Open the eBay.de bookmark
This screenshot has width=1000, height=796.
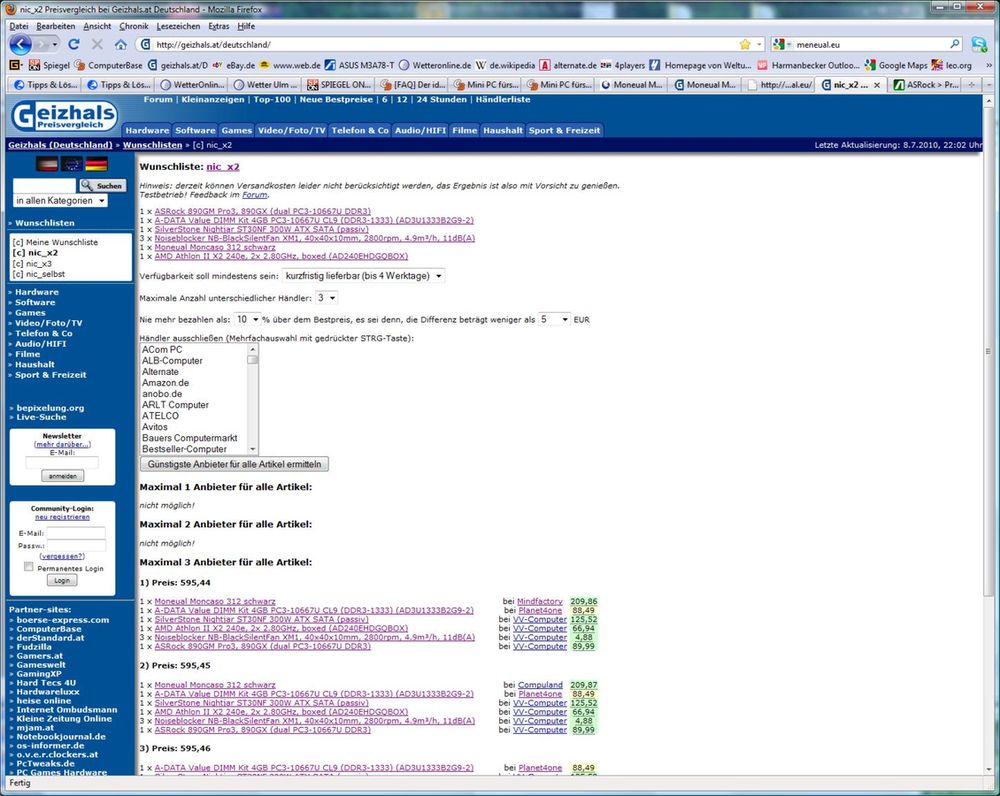pos(233,65)
